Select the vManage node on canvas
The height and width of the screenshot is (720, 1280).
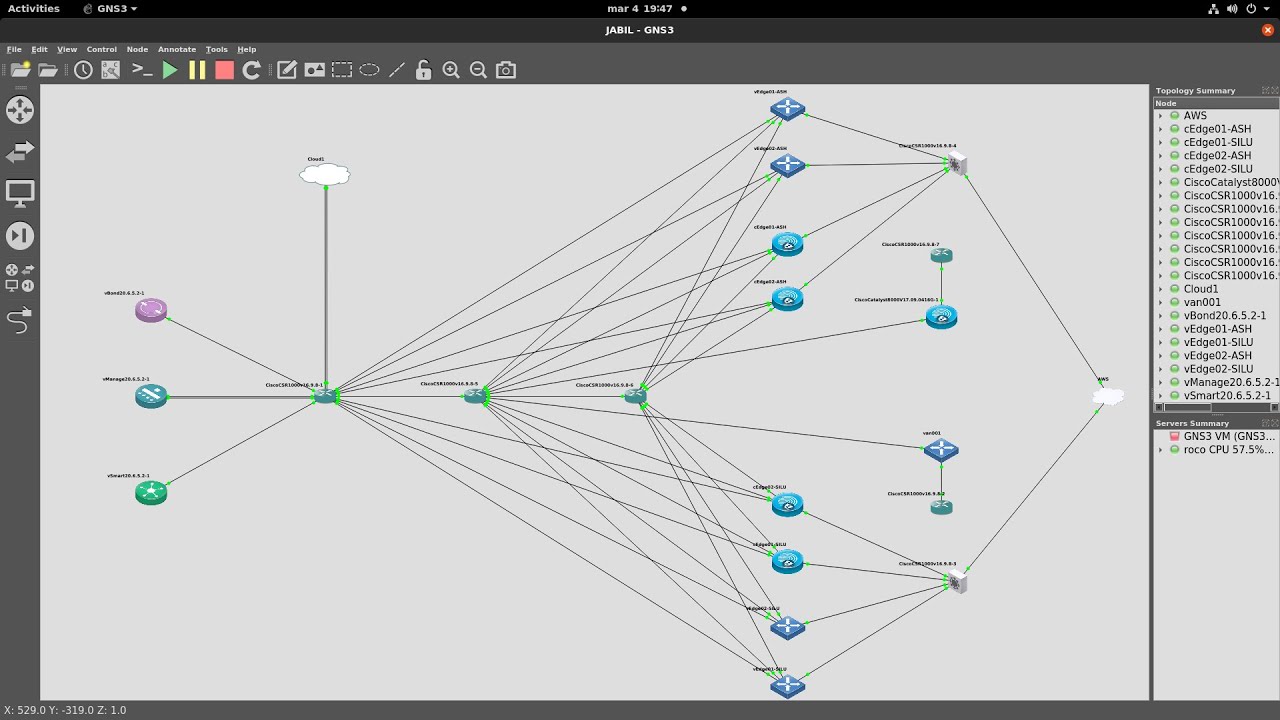point(151,397)
